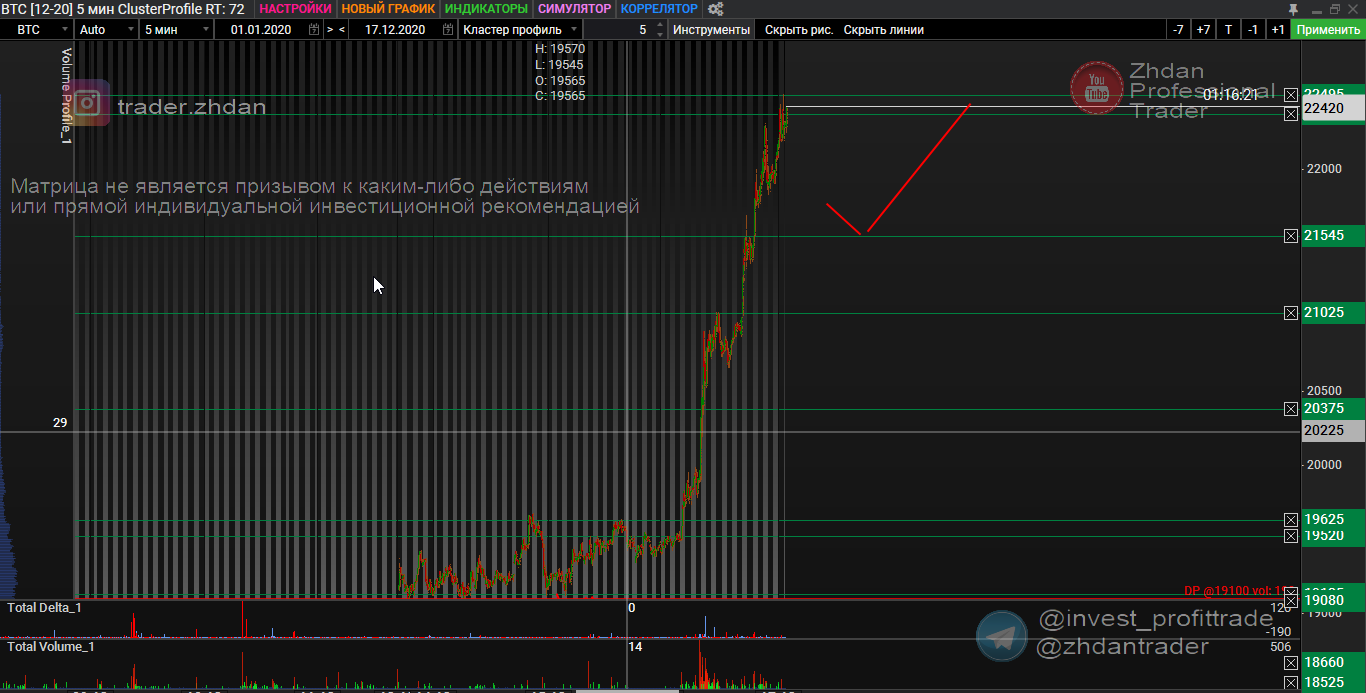The height and width of the screenshot is (693, 1366).
Task: Click the Инструменты button
Action: [x=711, y=30]
